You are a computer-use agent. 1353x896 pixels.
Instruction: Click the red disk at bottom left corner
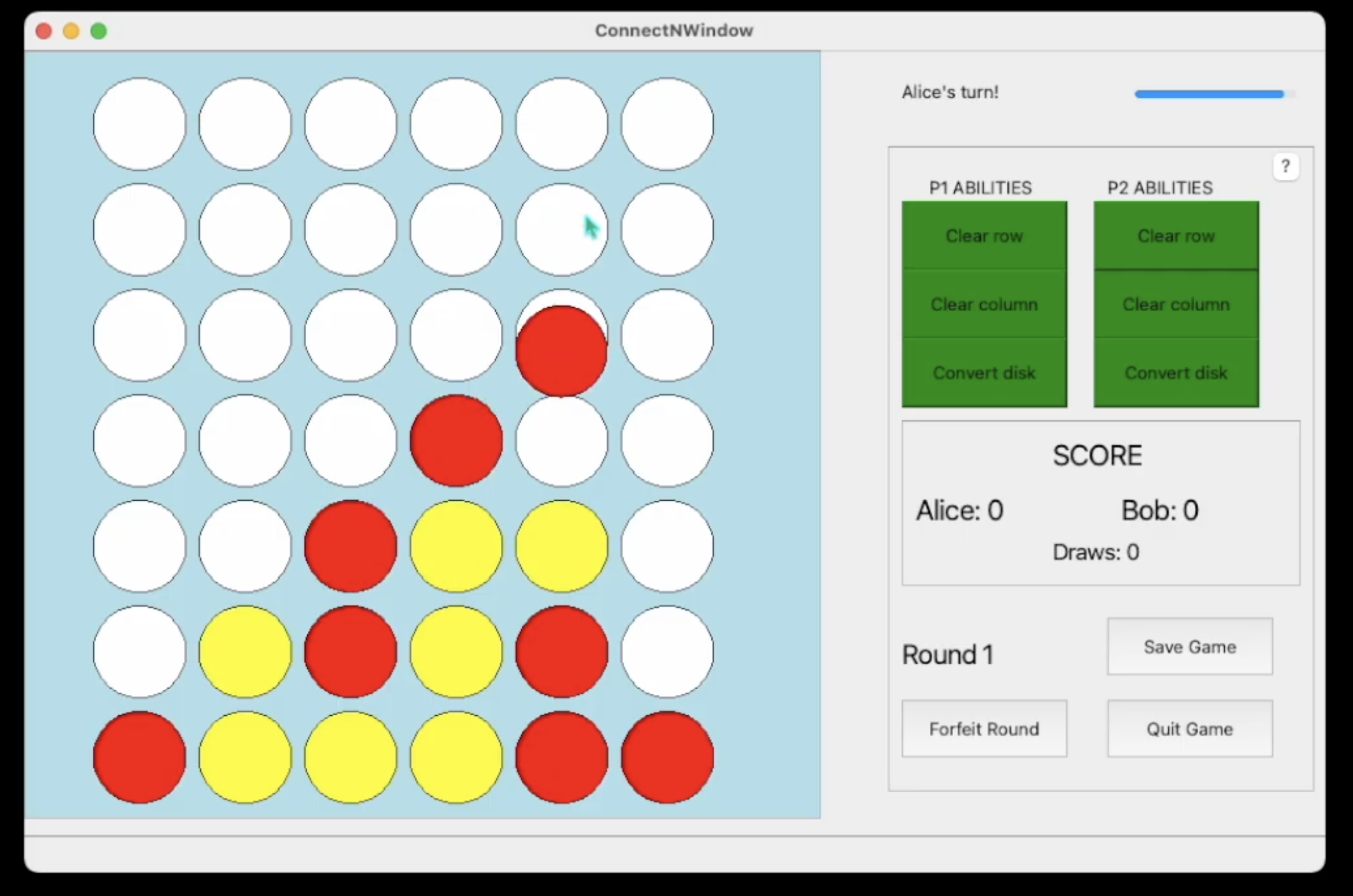tap(140, 757)
